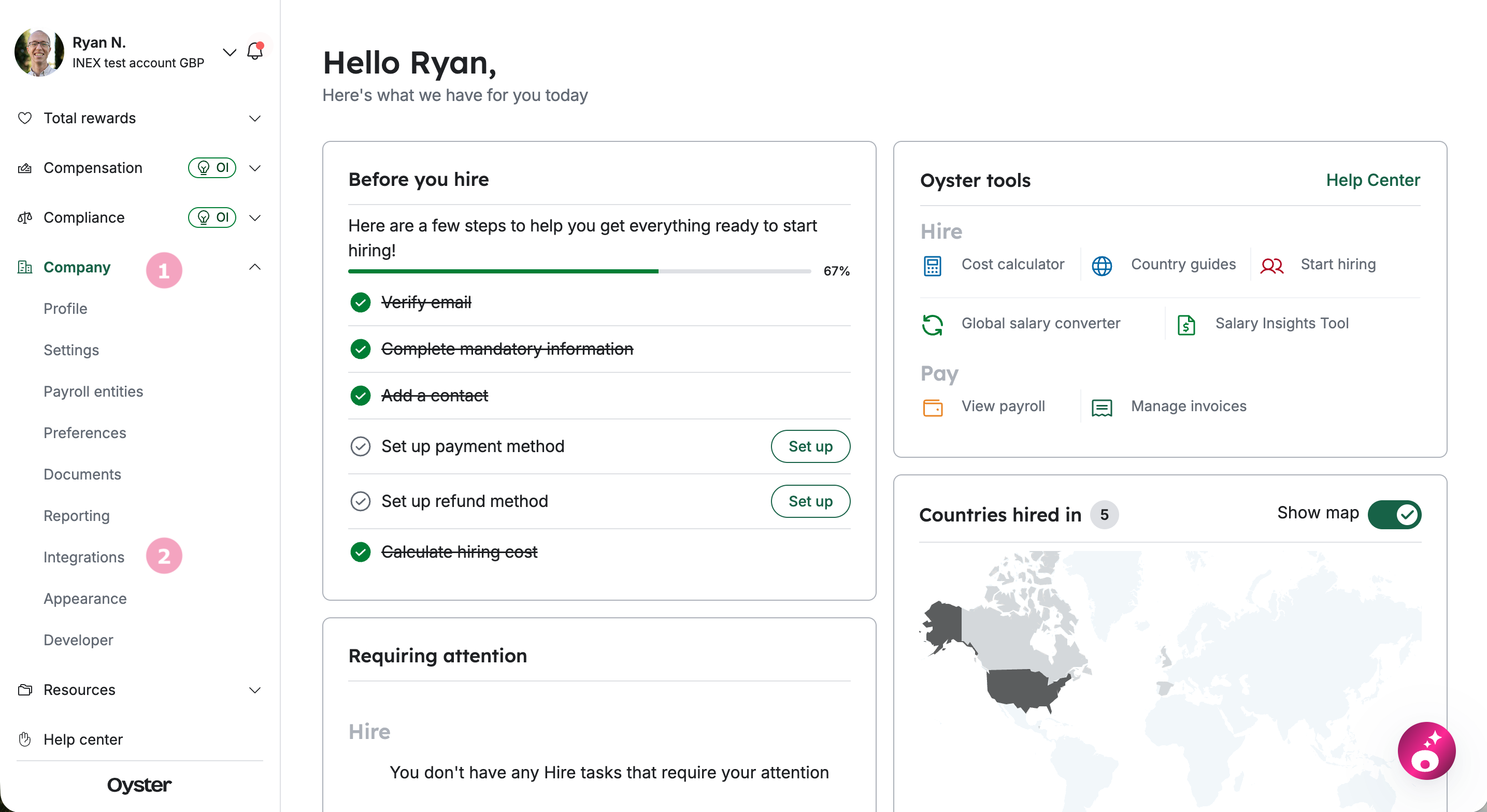This screenshot has height=812, width=1487.
Task: Open Cost calculator tool
Action: click(x=1012, y=264)
